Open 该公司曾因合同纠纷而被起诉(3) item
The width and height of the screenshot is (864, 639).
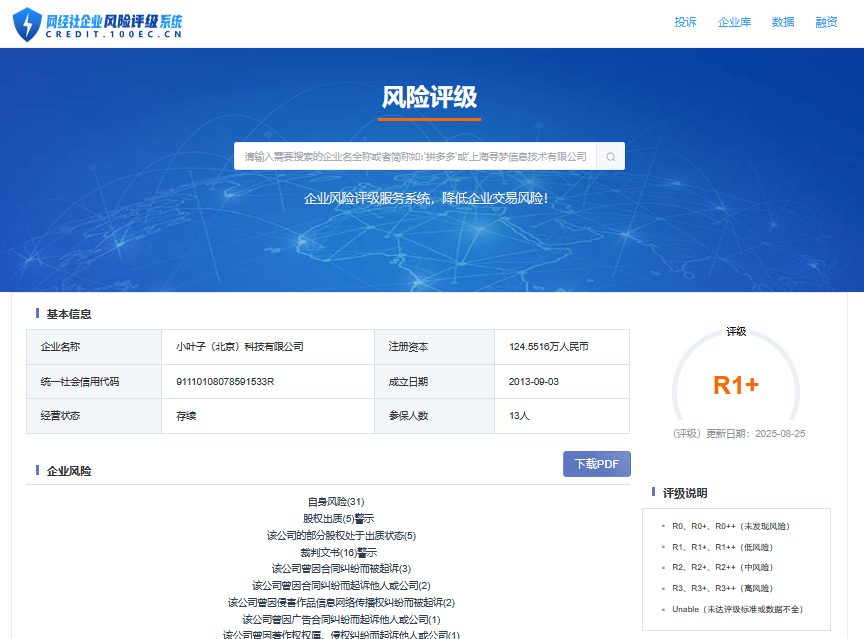(341, 569)
